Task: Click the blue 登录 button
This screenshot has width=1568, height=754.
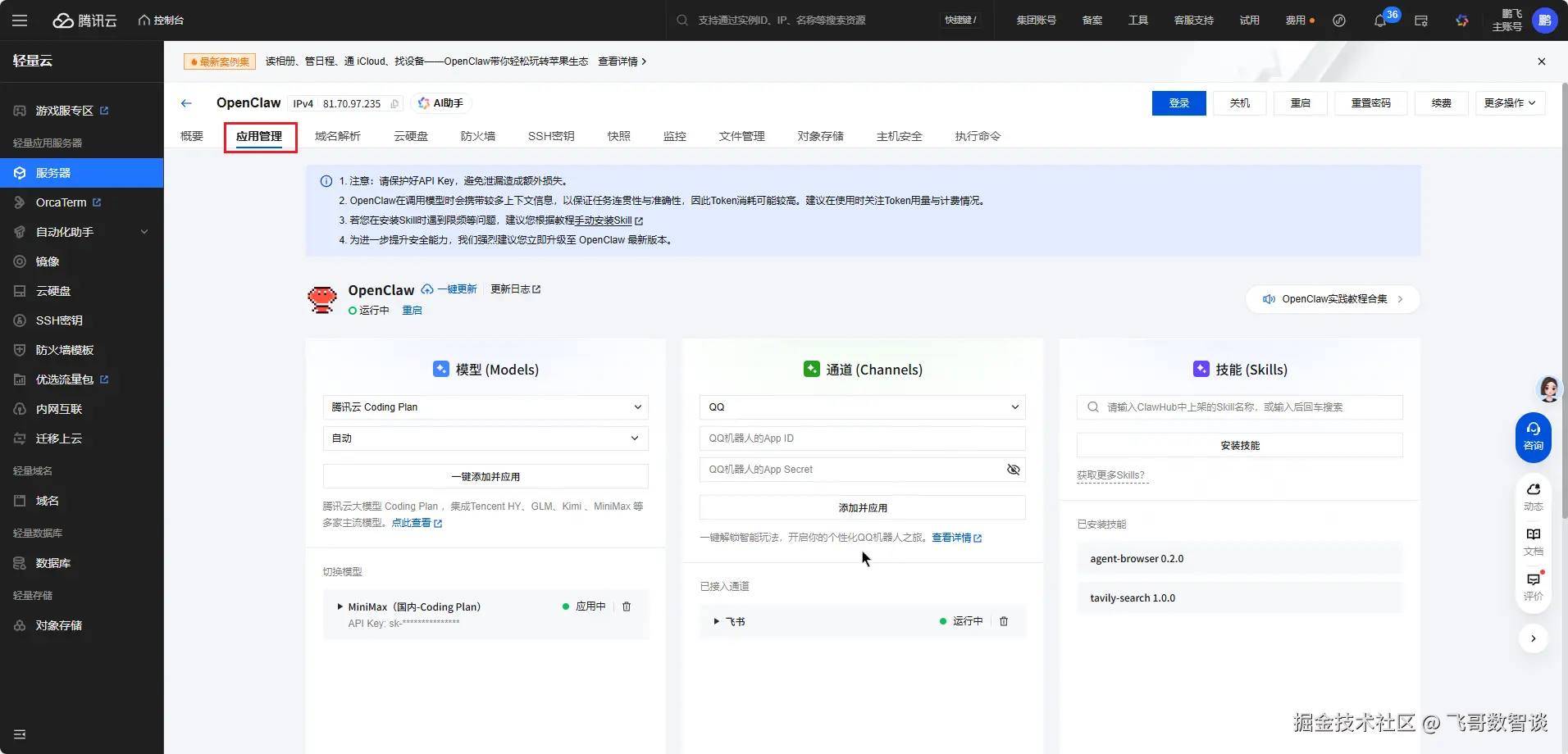Action: pos(1179,103)
